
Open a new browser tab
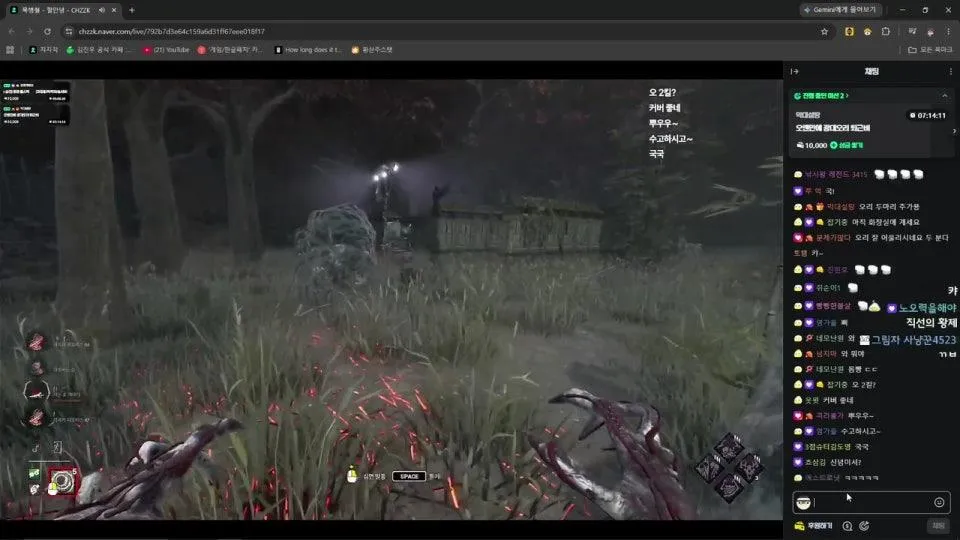pyautogui.click(x=132, y=10)
